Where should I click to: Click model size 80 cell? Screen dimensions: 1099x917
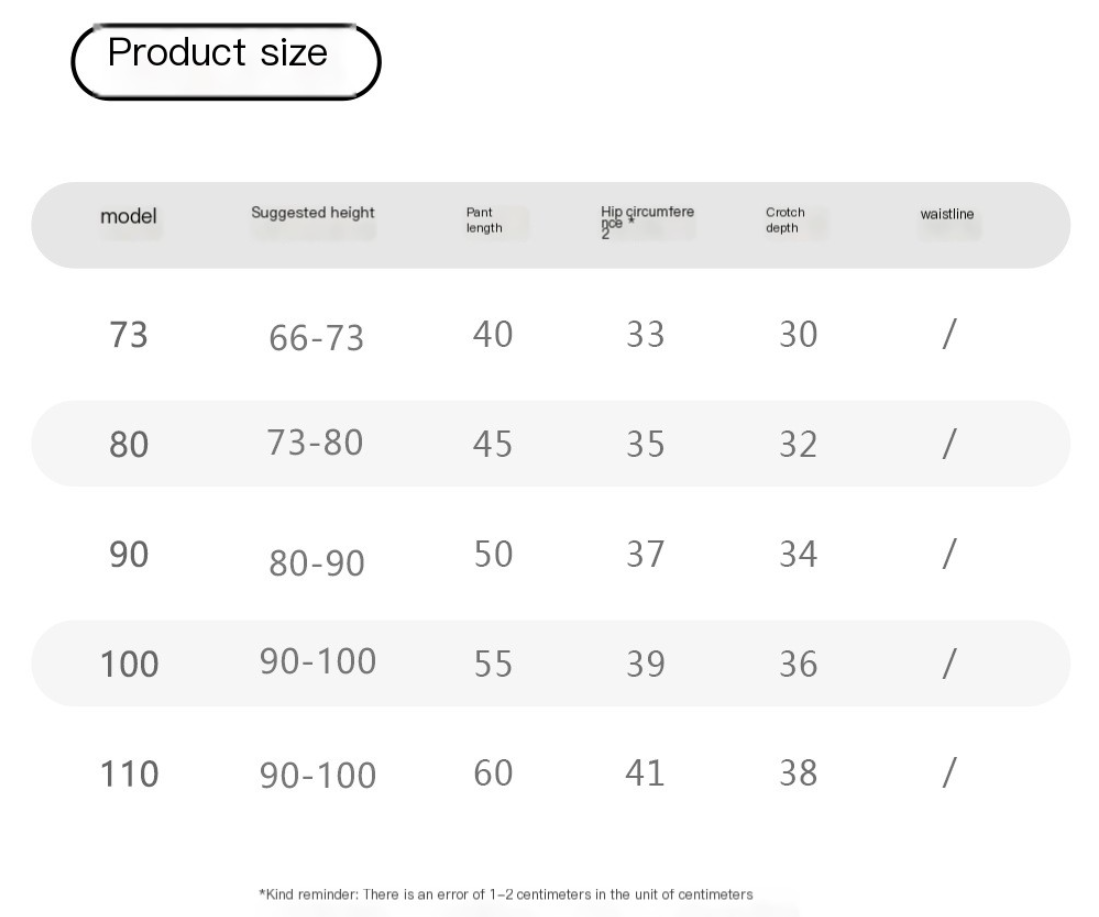[128, 444]
